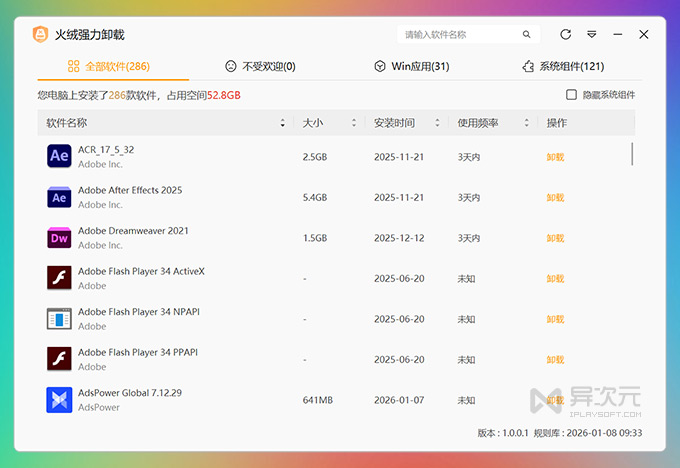This screenshot has height=468, width=680.
Task: Switch to Win应用(31) tab
Action: (x=412, y=66)
